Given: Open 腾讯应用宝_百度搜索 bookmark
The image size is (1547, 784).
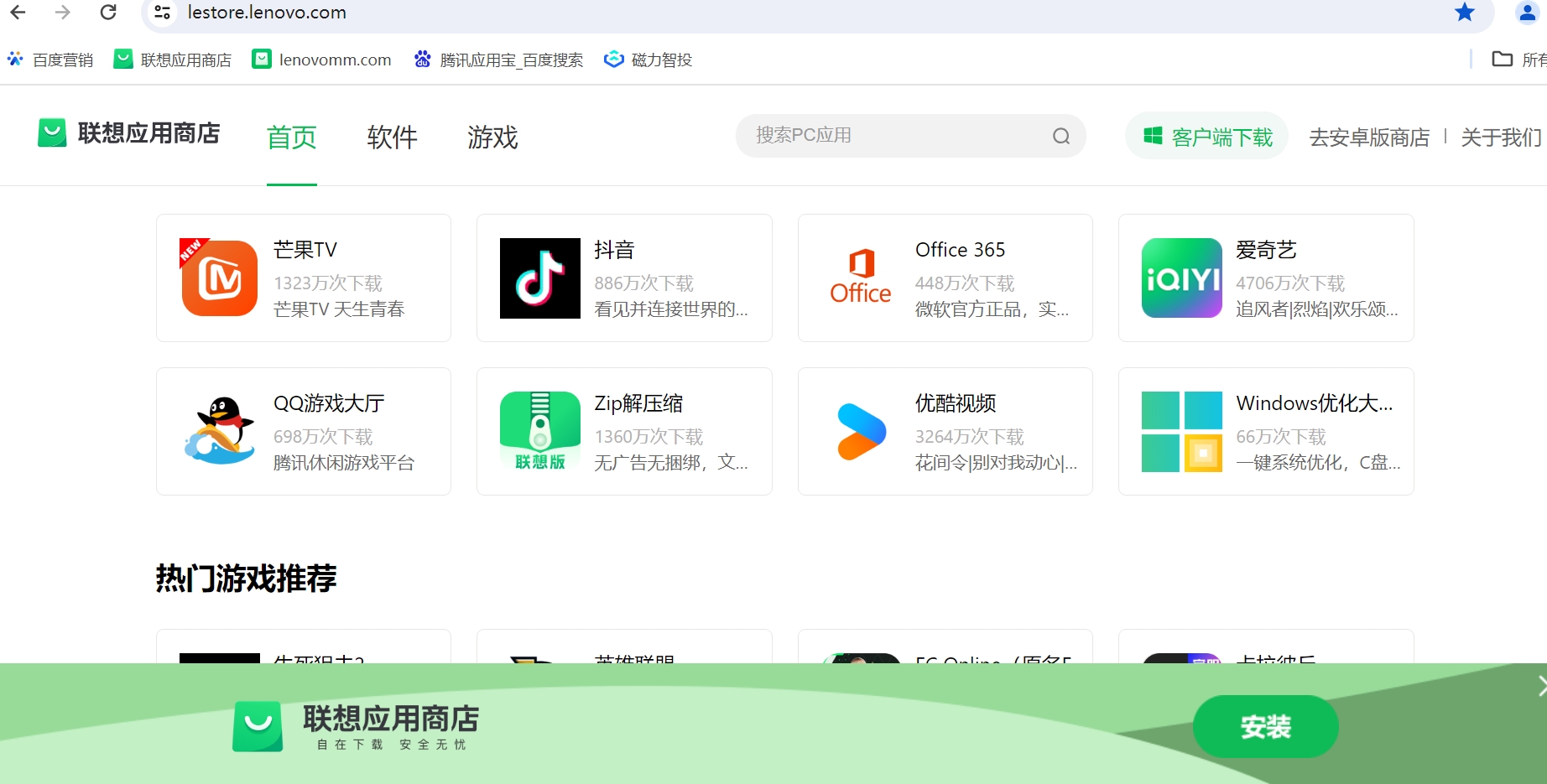Looking at the screenshot, I should (498, 60).
